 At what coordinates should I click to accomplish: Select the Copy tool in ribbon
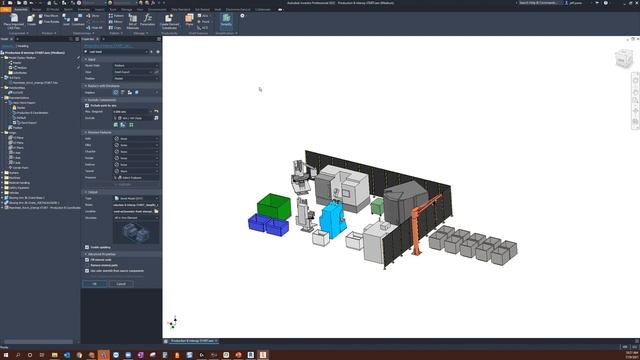115,28
